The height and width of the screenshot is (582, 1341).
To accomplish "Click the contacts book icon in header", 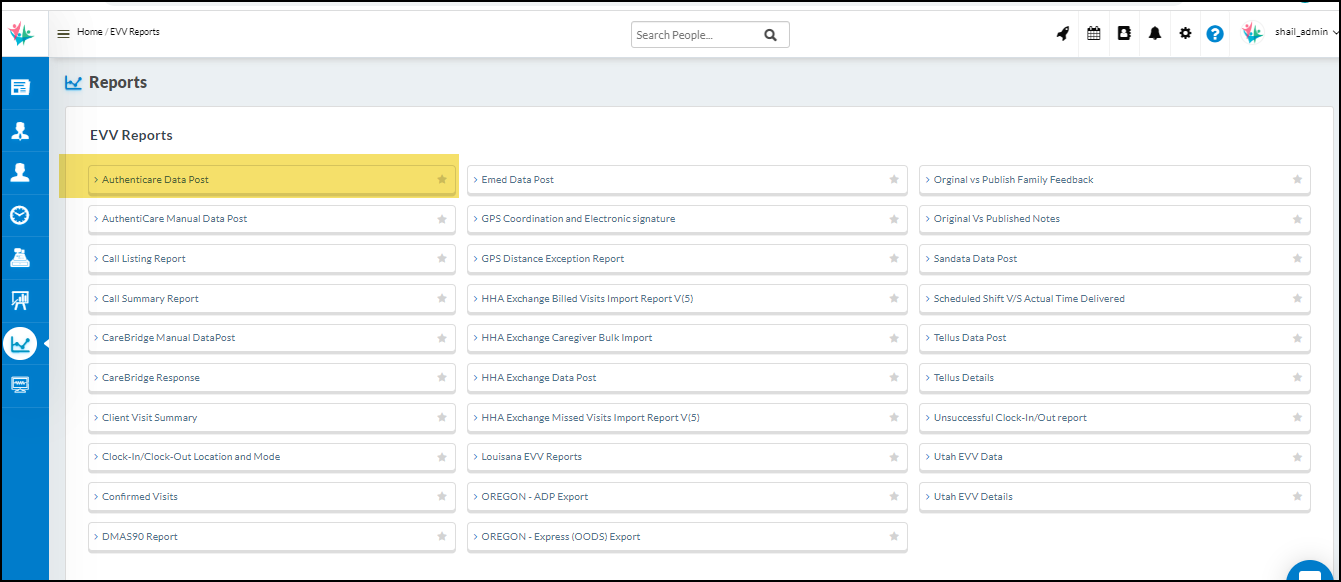I will [1124, 33].
